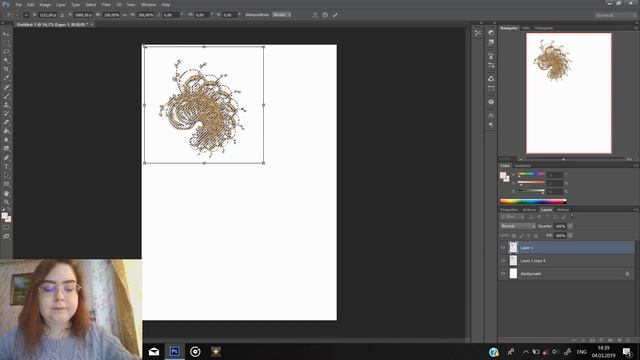Viewport: 640px width, 360px height.
Task: Switch to the Swatches tab
Action: pyautogui.click(x=522, y=165)
